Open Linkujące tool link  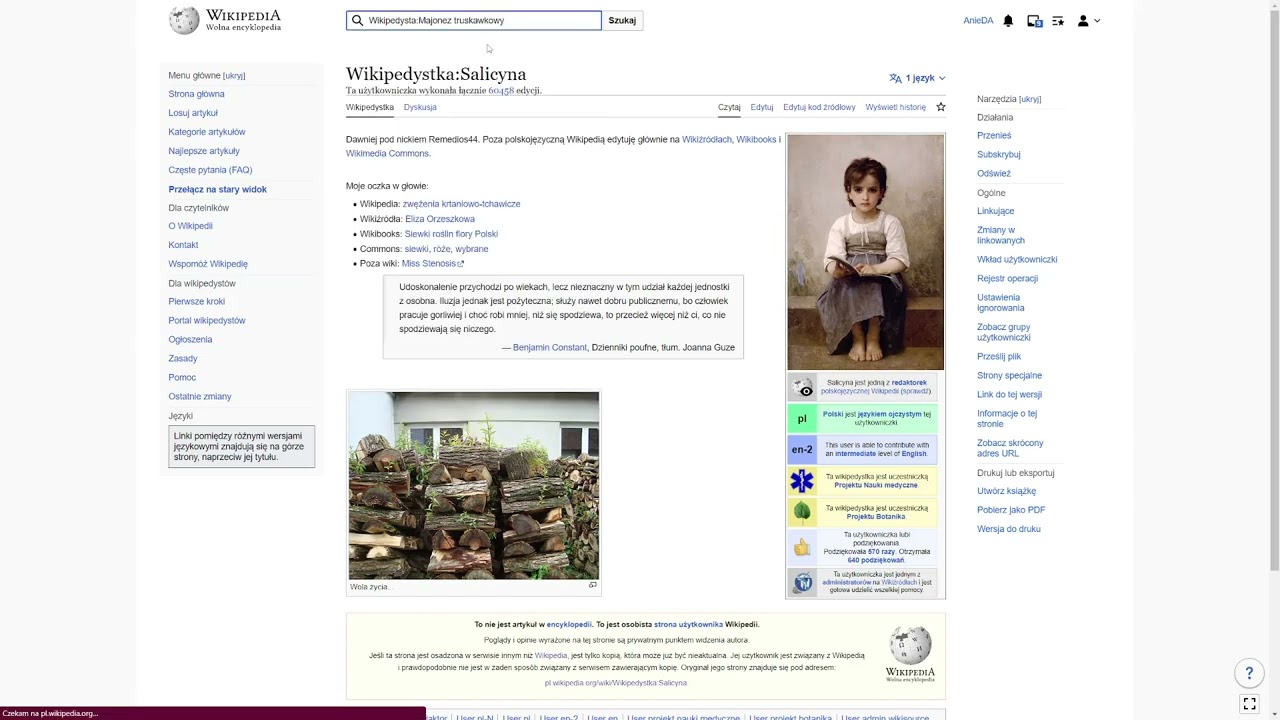(x=996, y=211)
